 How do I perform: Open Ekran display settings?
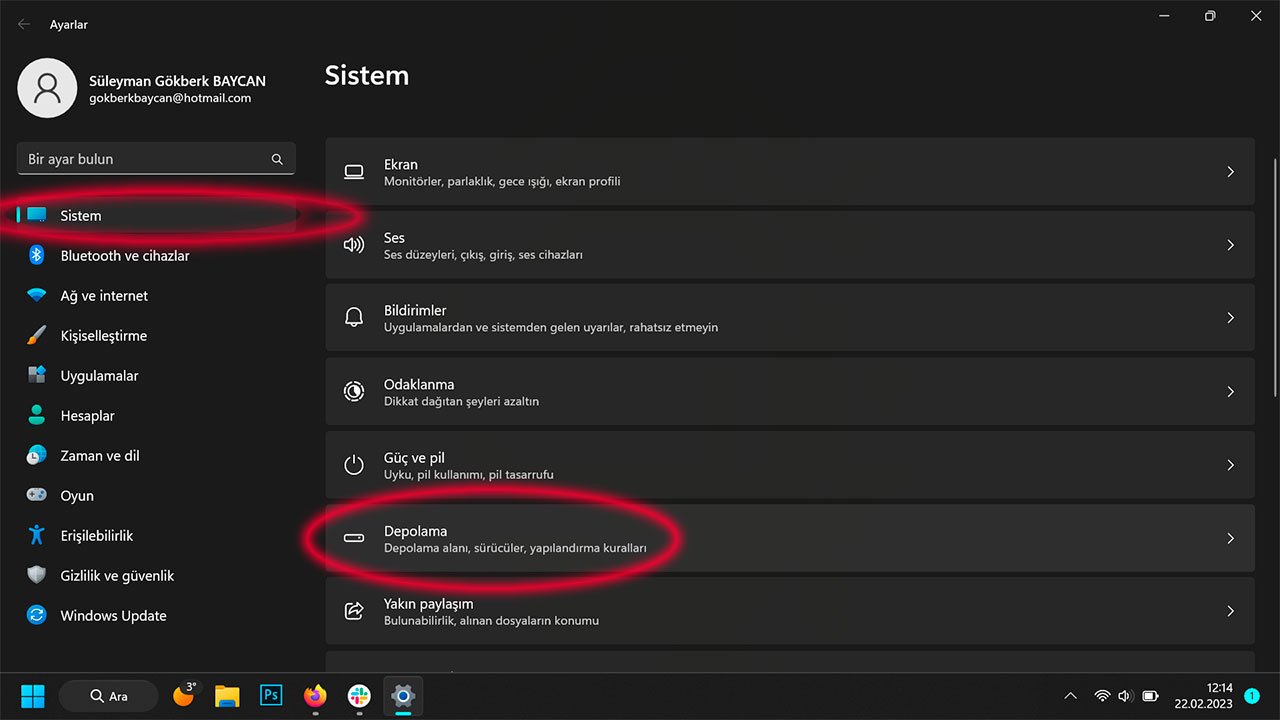tap(790, 172)
